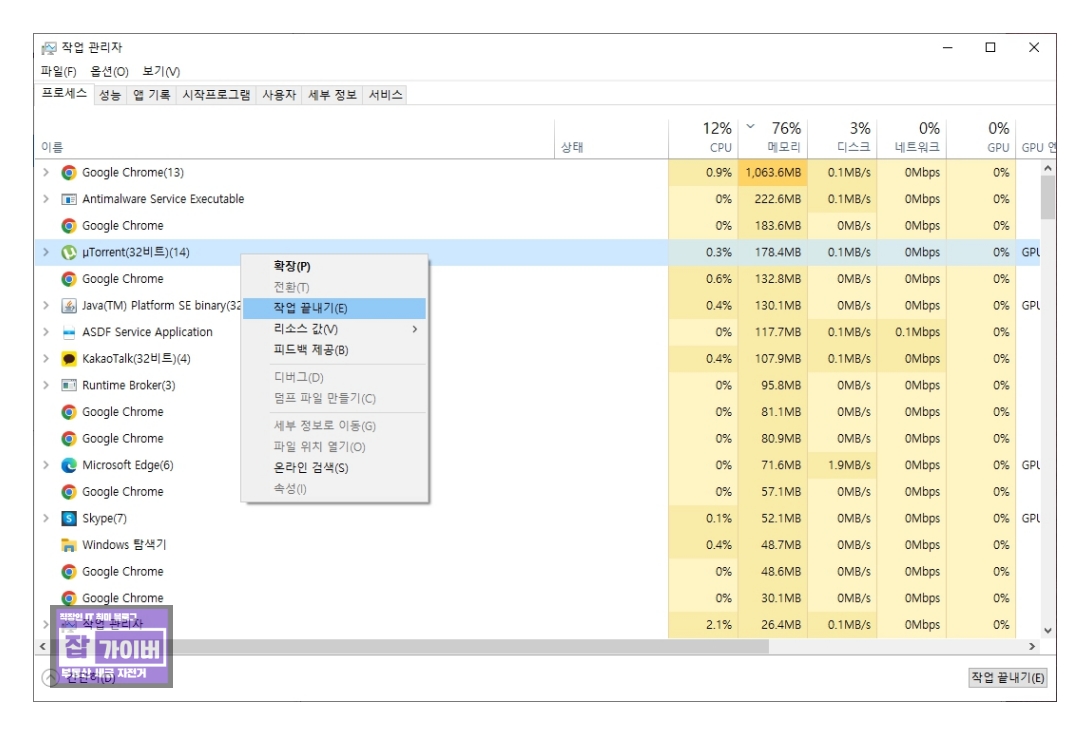Open the 보기(V) menu
Viewport: 1090px width, 735px height.
point(161,71)
